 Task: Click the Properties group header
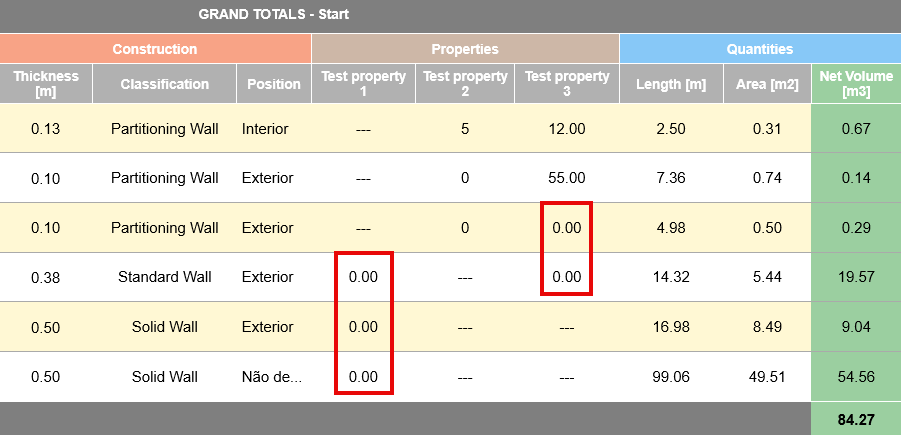point(465,48)
